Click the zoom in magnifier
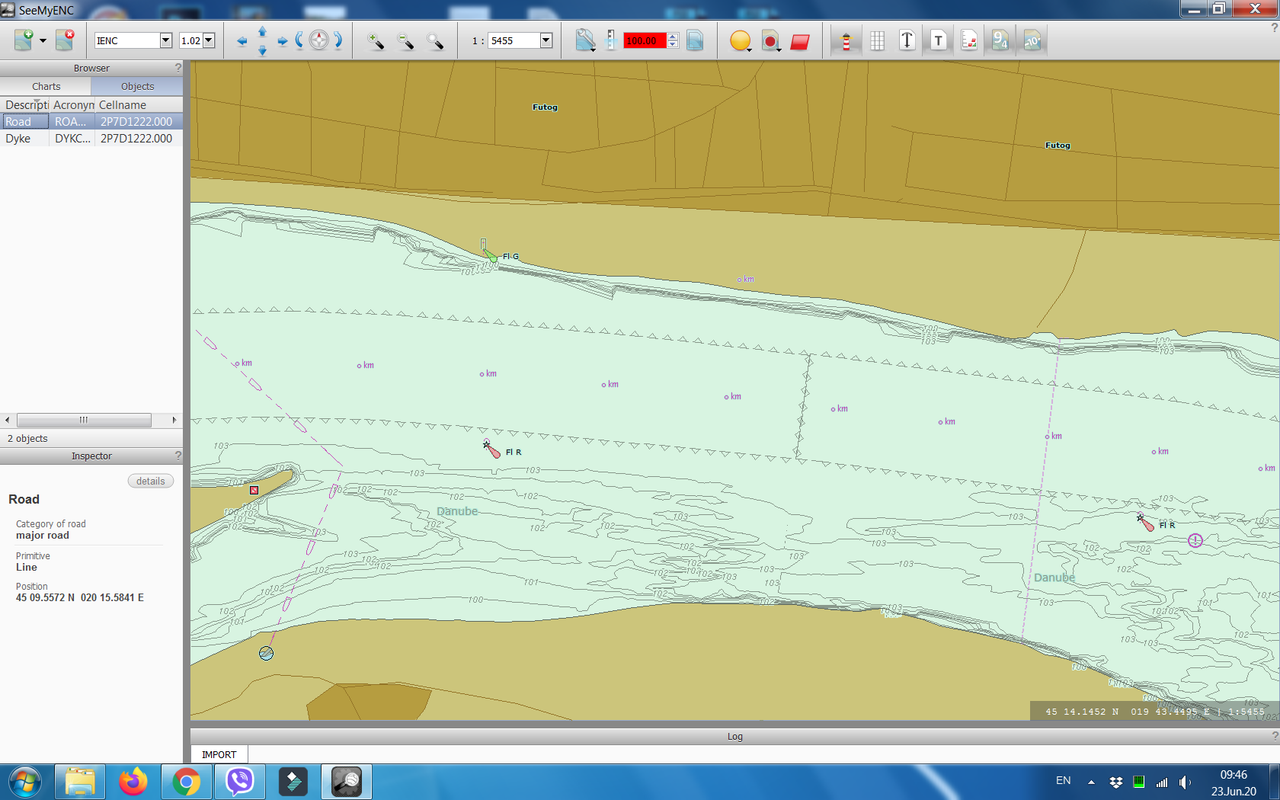The image size is (1280, 800). [376, 41]
